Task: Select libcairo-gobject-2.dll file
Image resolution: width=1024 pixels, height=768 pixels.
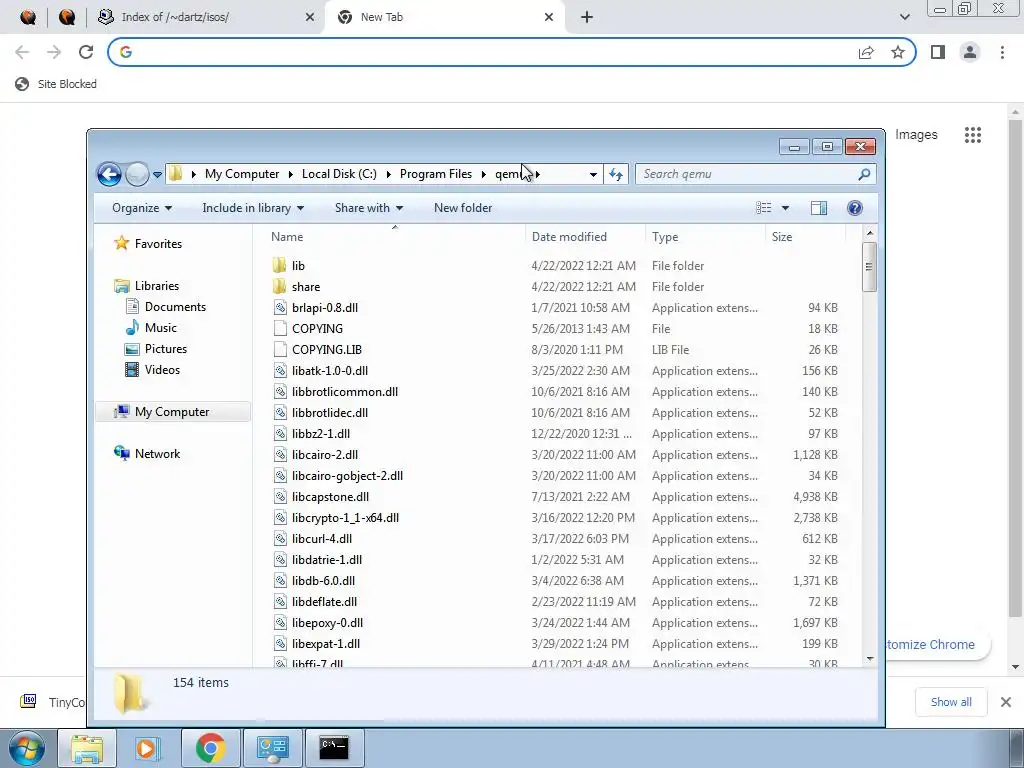Action: (x=347, y=475)
